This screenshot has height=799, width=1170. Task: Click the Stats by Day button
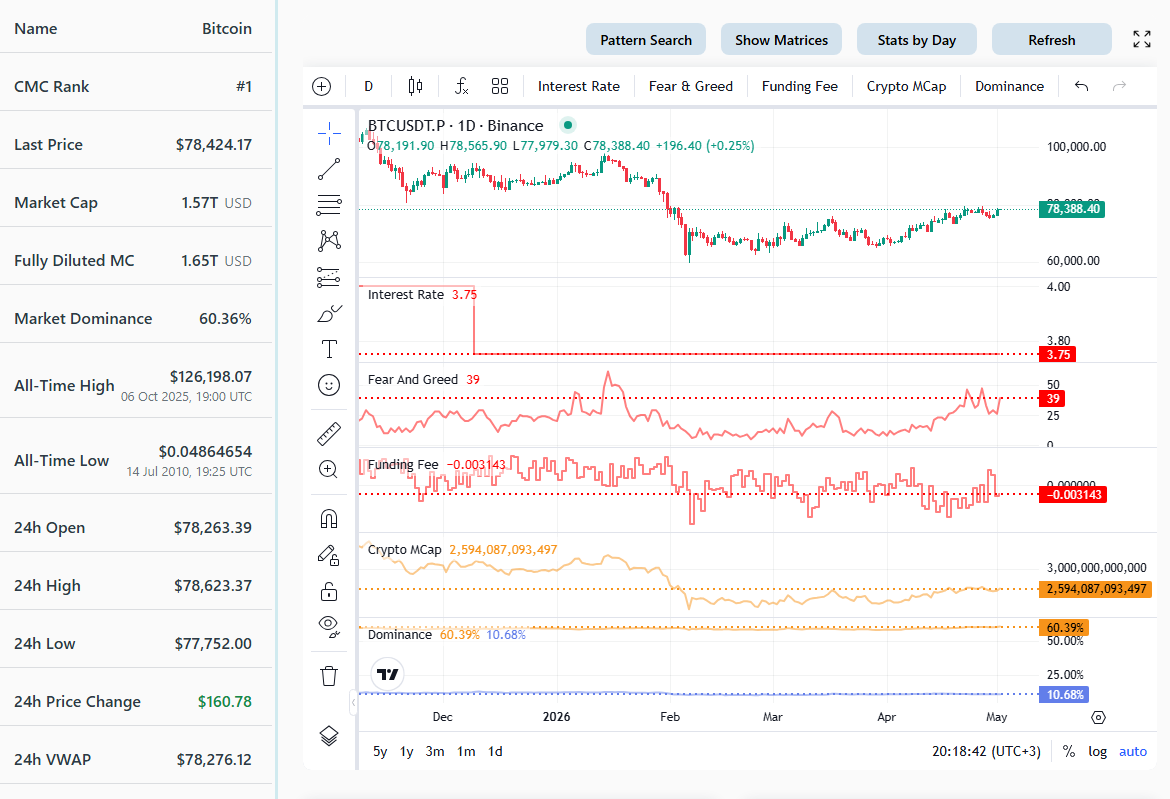coord(916,40)
